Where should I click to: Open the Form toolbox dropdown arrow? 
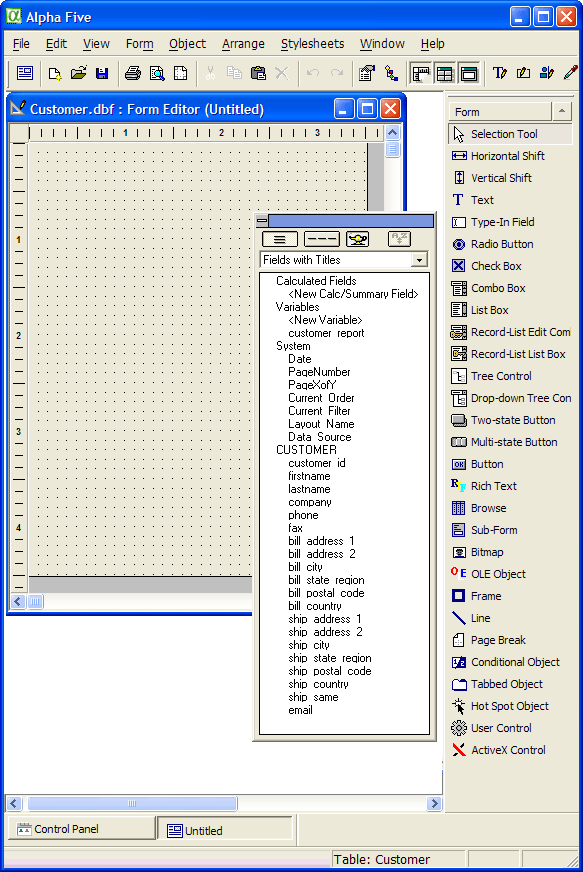(562, 112)
